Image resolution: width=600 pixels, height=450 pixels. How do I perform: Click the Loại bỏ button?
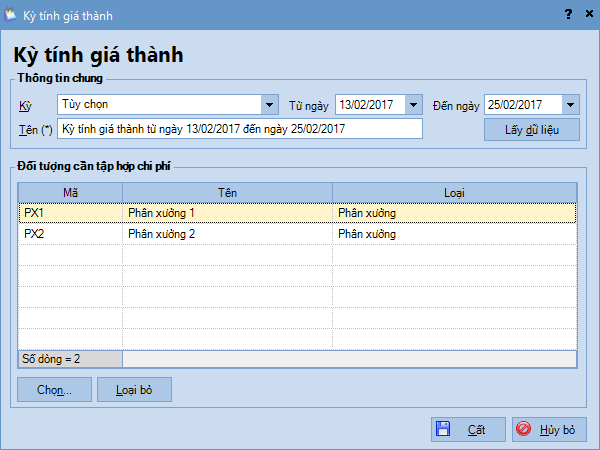[134, 389]
